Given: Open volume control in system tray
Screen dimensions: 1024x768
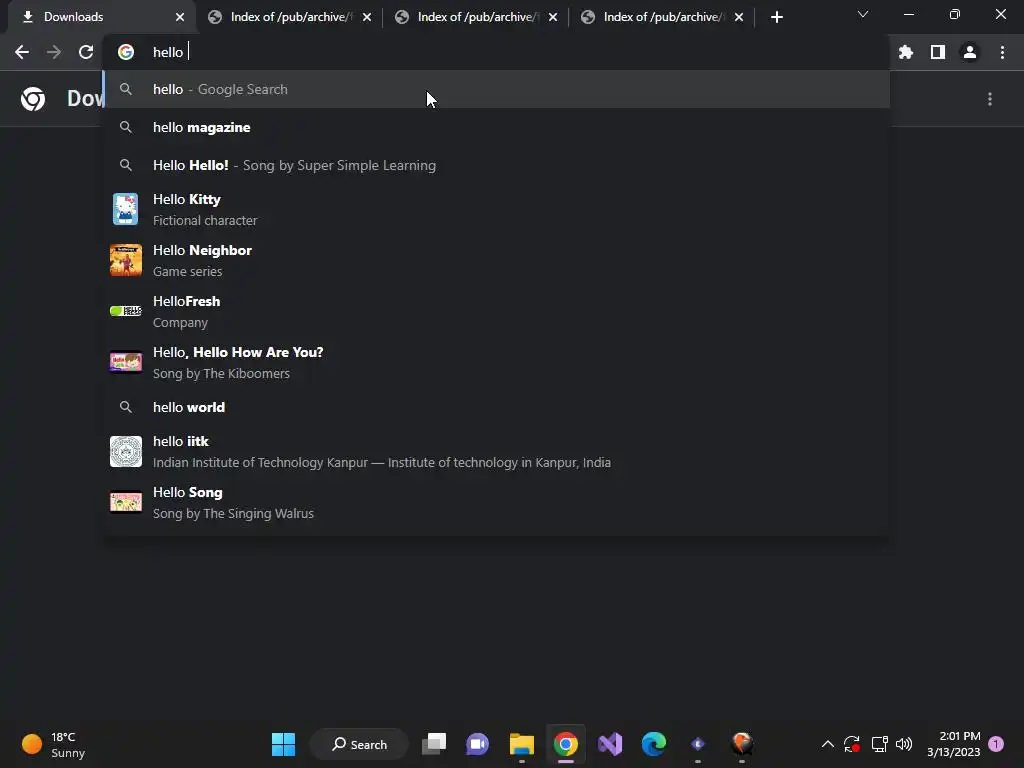Looking at the screenshot, I should click(x=904, y=744).
